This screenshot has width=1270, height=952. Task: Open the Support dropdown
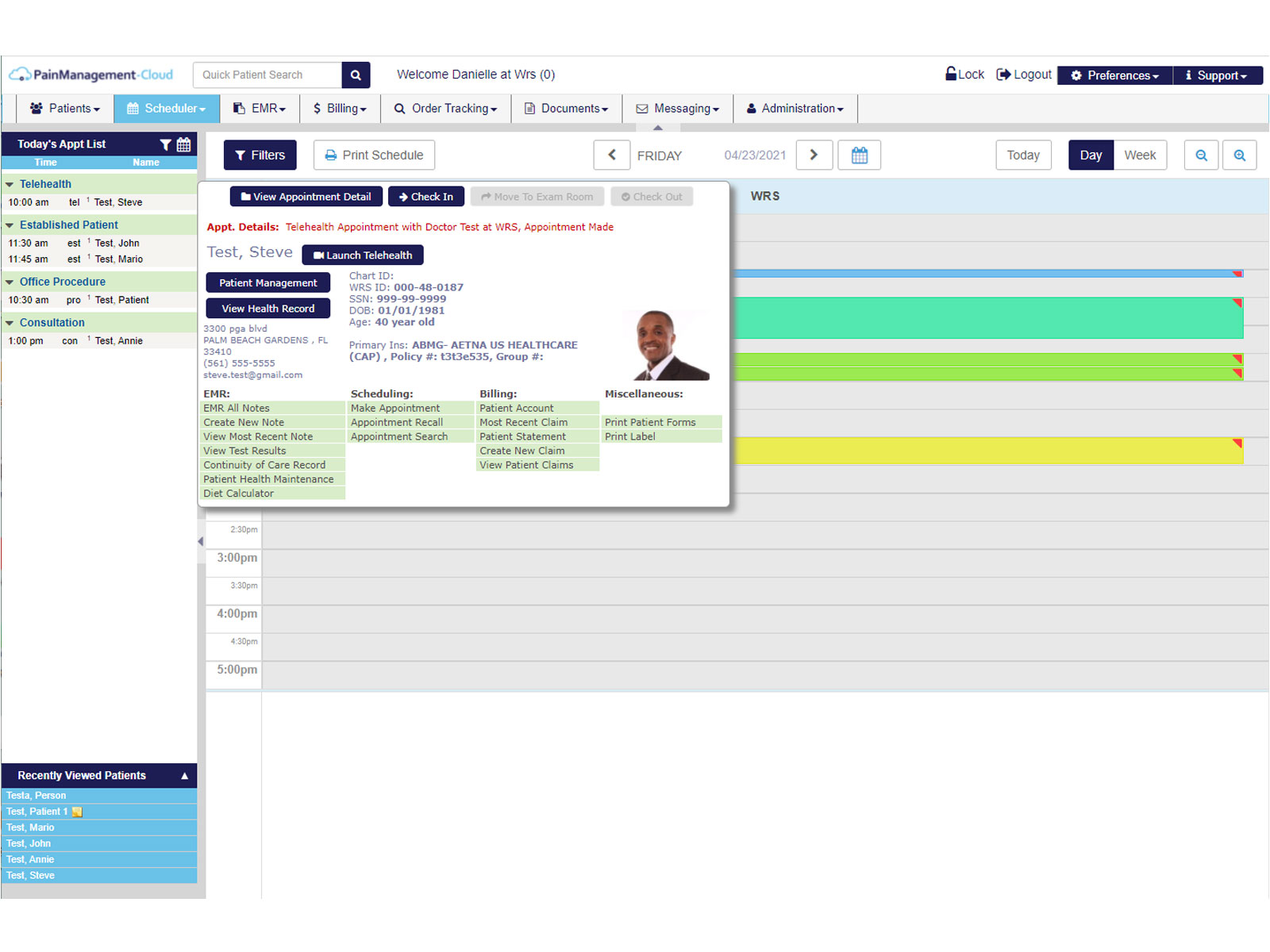pyautogui.click(x=1218, y=75)
